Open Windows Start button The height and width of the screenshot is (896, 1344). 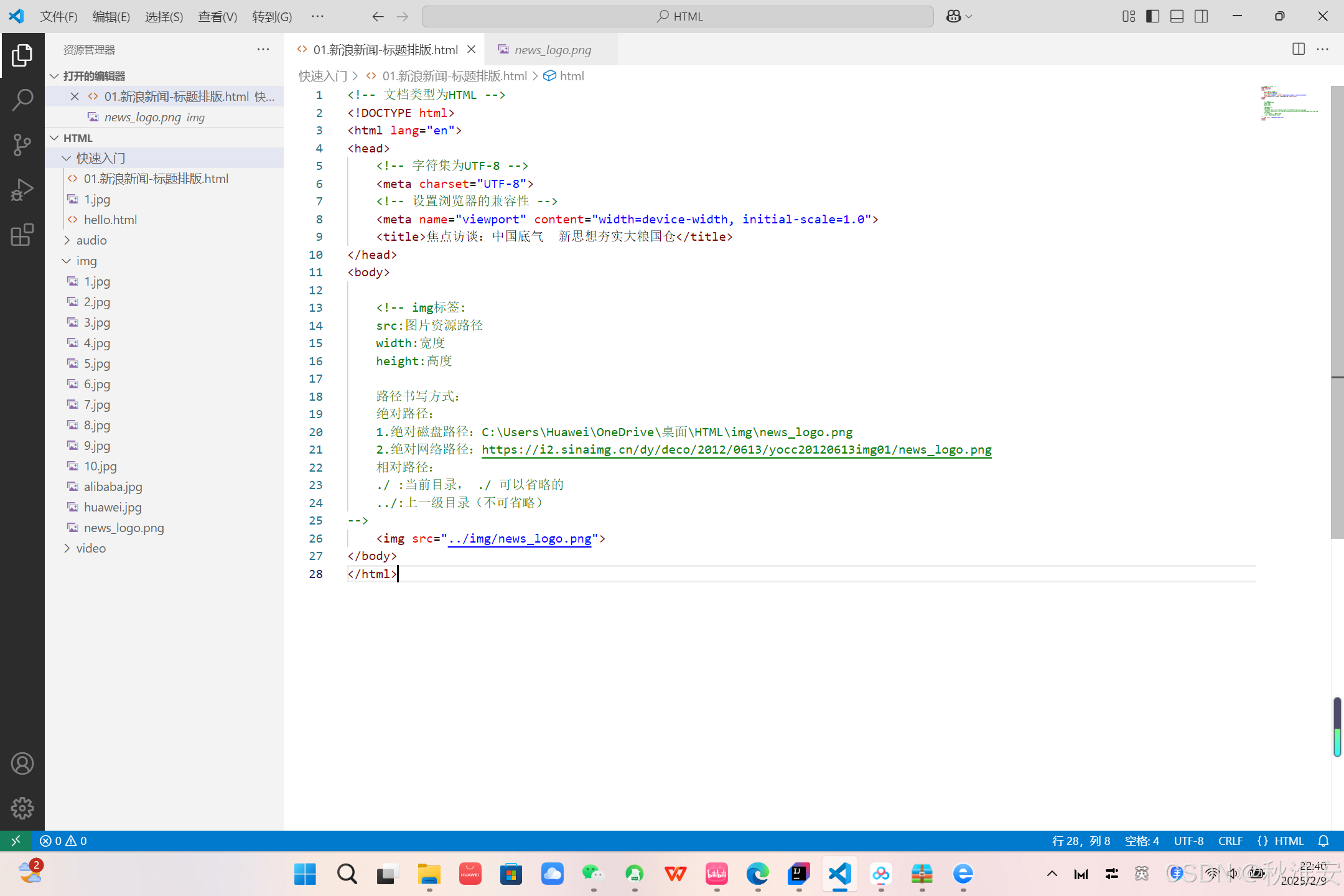point(305,874)
